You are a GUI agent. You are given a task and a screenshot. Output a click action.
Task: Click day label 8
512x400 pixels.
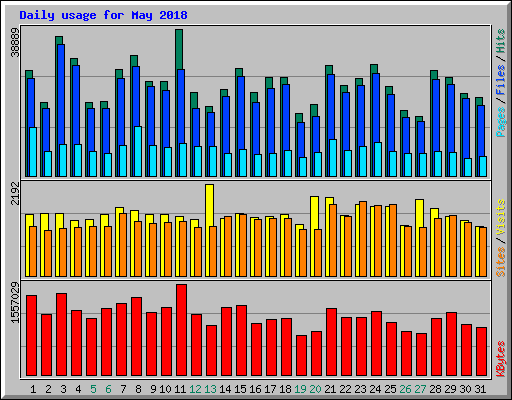pyautogui.click(x=138, y=389)
